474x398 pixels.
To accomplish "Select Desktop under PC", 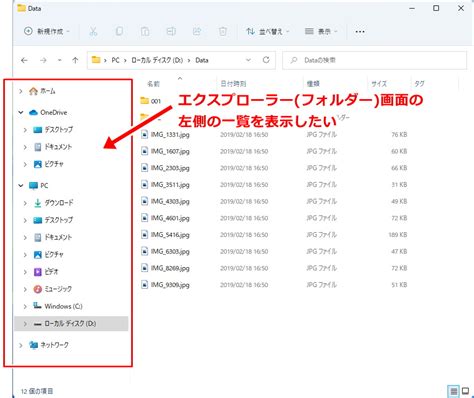I will pos(59,220).
